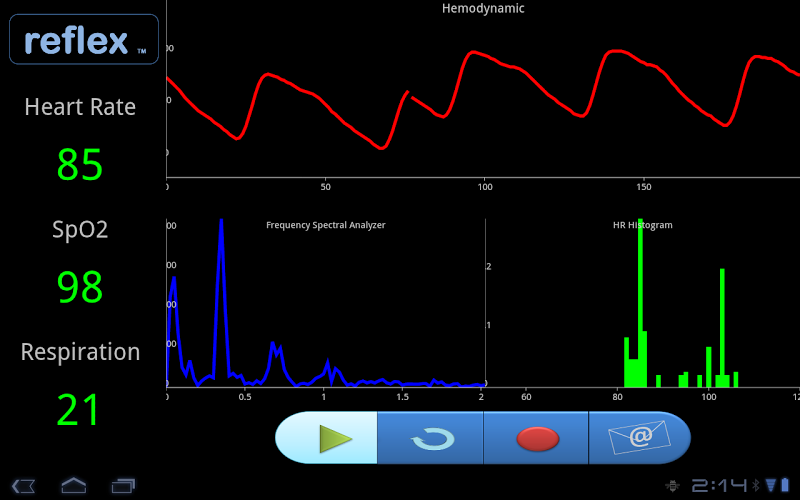Start playback with the green play button
The width and height of the screenshot is (800, 500).
coord(327,438)
